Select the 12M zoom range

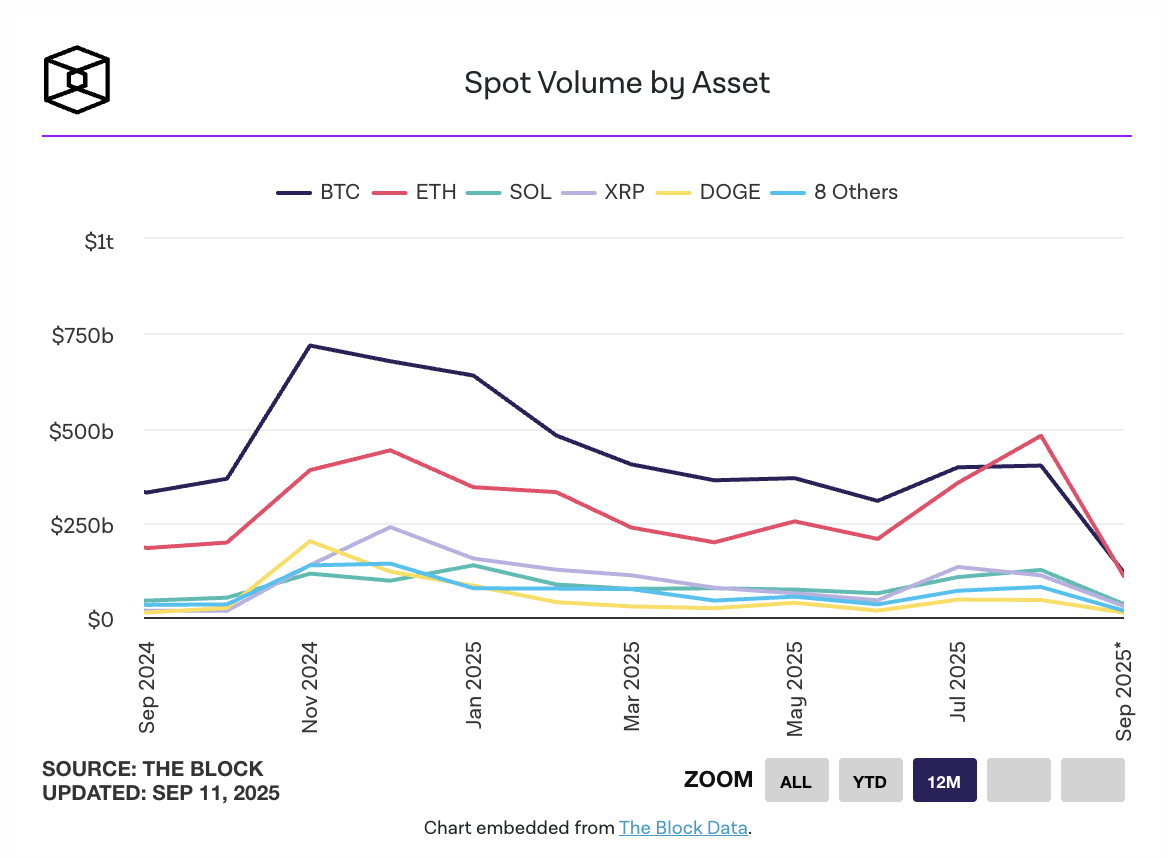coord(944,781)
